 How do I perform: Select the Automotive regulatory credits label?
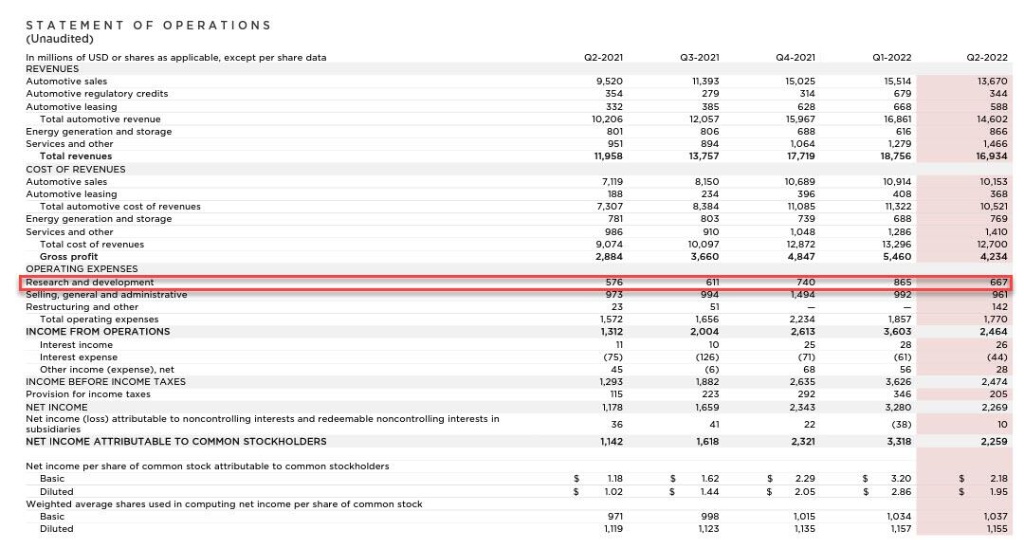coord(96,94)
